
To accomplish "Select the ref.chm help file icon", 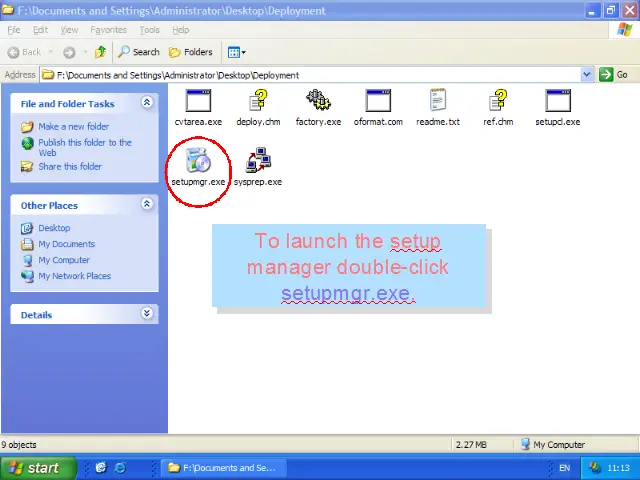I will 498,100.
